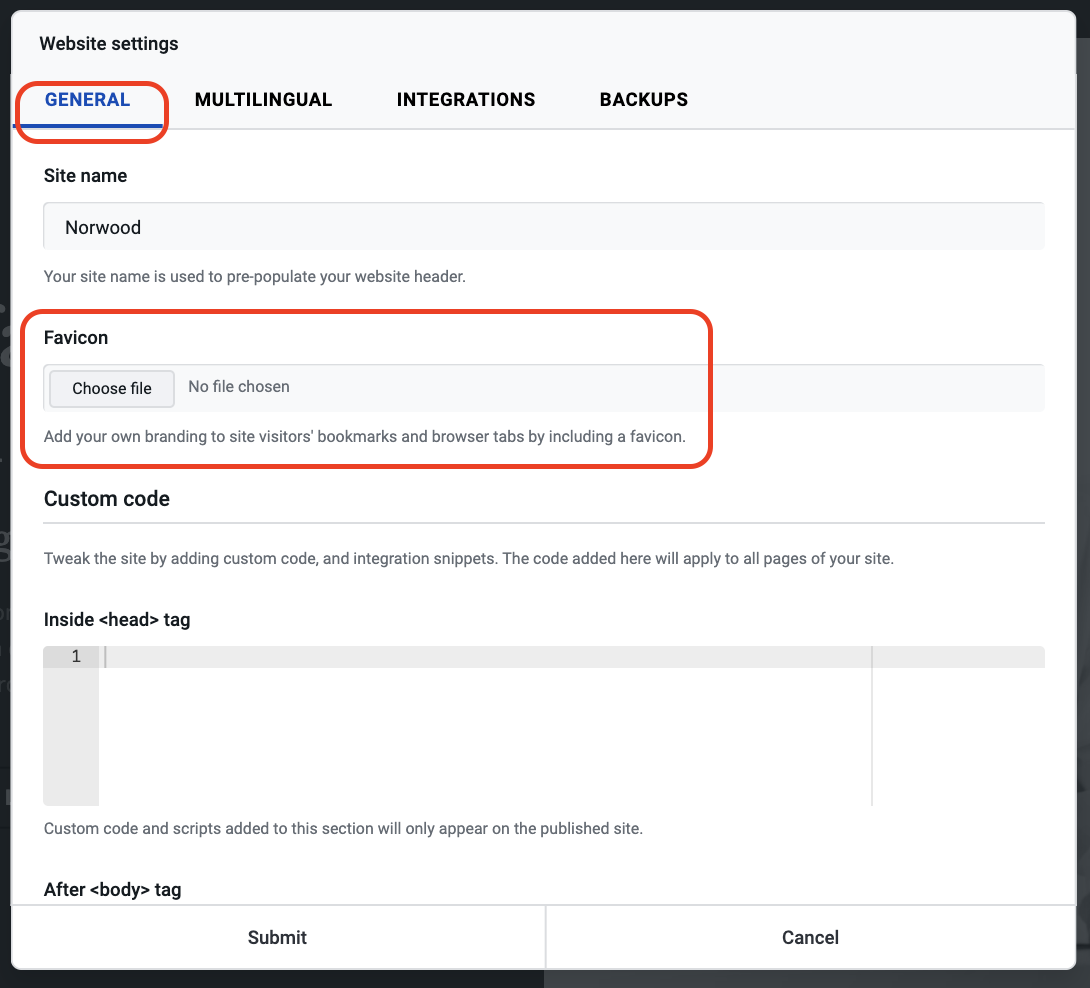Click the 'Custom code' section heading
Screen dimensions: 1090x988
(x=107, y=499)
